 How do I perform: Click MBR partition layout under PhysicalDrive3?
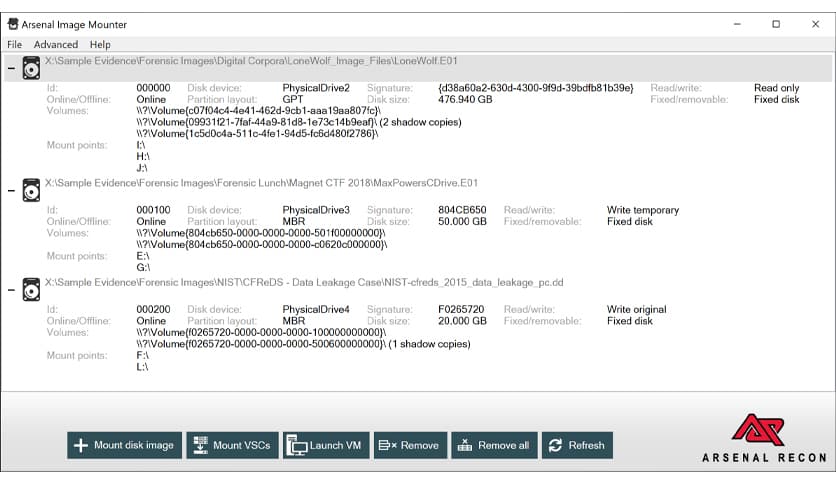point(294,221)
